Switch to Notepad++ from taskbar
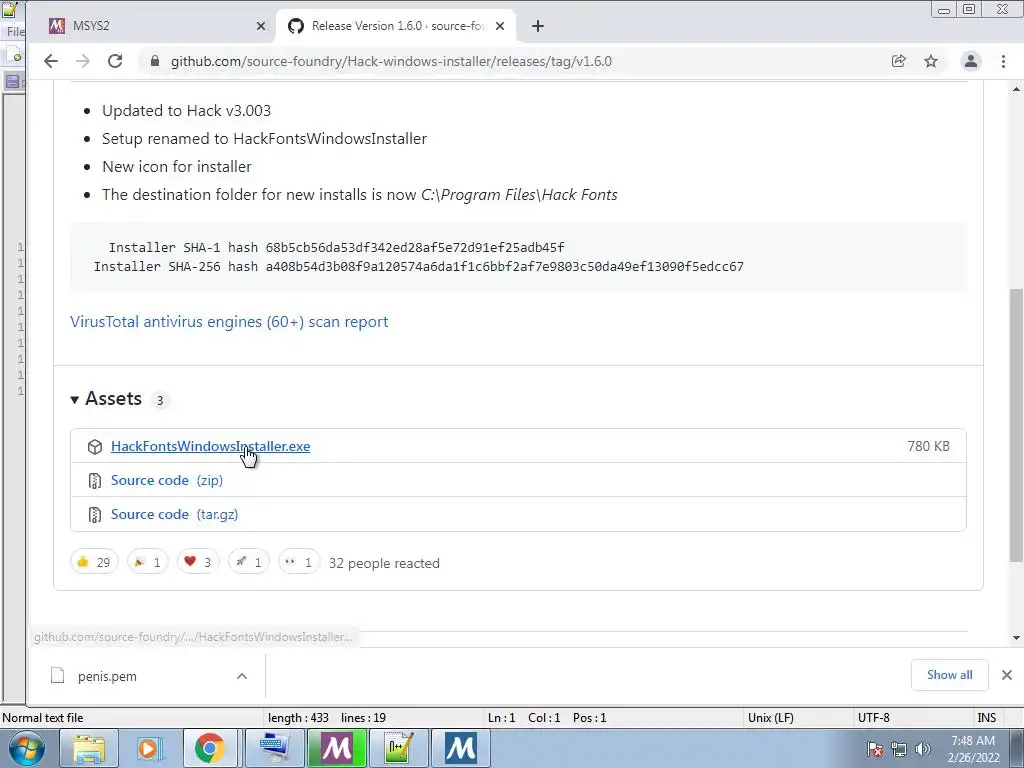Image resolution: width=1024 pixels, height=768 pixels. pos(398,748)
